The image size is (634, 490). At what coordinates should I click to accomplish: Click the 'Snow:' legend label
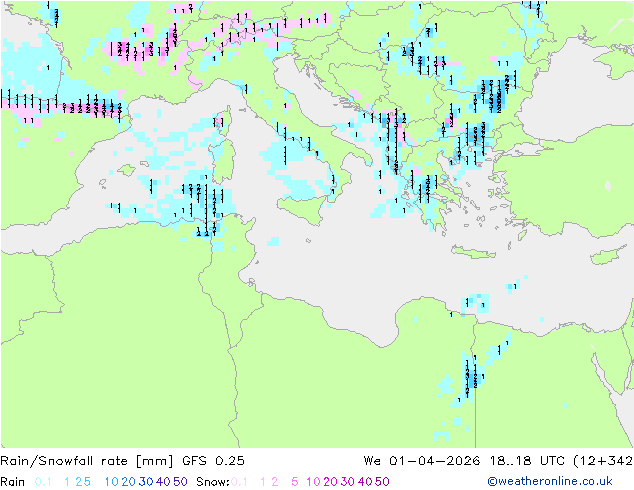pyautogui.click(x=213, y=482)
